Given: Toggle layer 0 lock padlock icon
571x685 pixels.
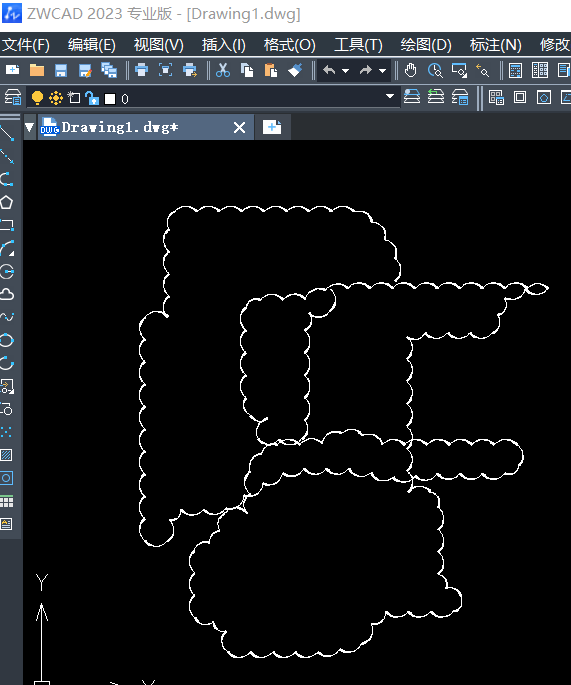Looking at the screenshot, I should tap(92, 98).
